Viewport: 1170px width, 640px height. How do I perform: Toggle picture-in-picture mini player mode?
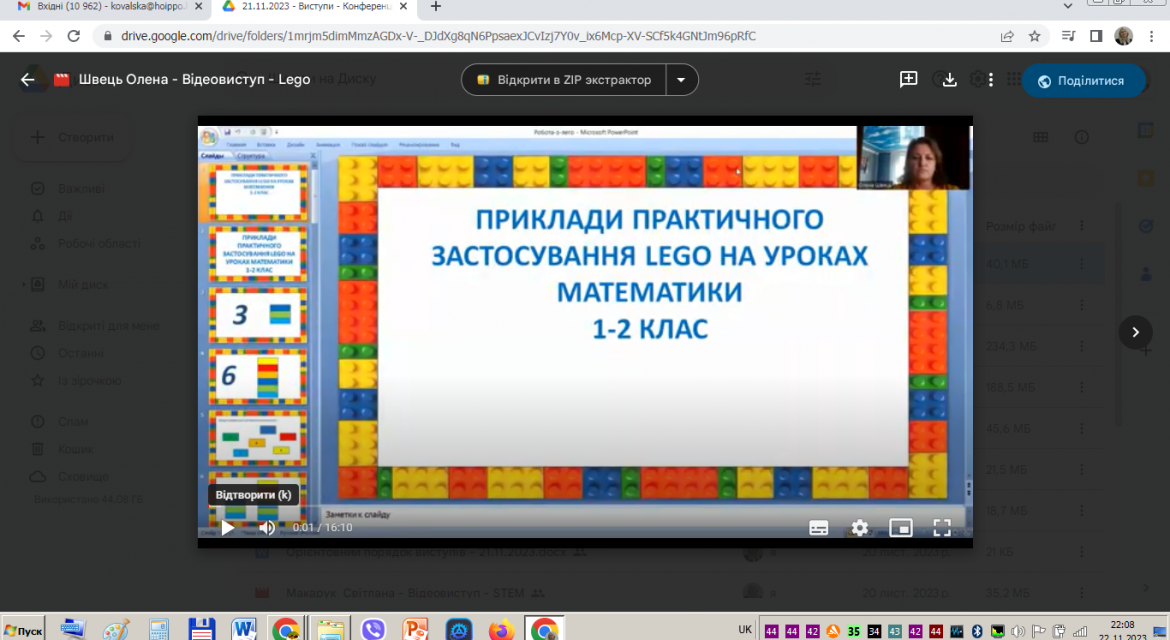tap(901, 527)
